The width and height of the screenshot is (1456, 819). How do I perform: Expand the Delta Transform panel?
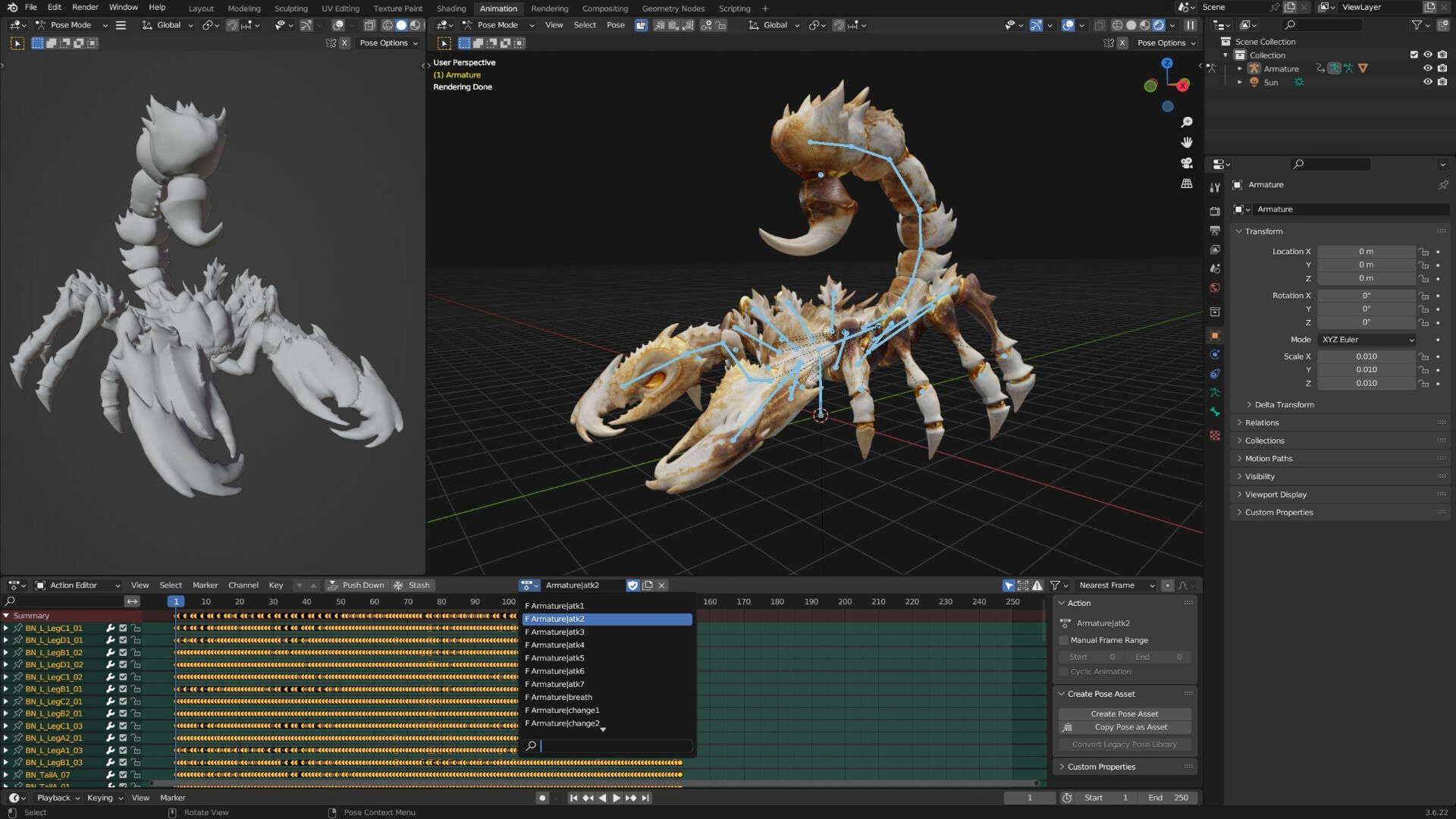coord(1283,405)
